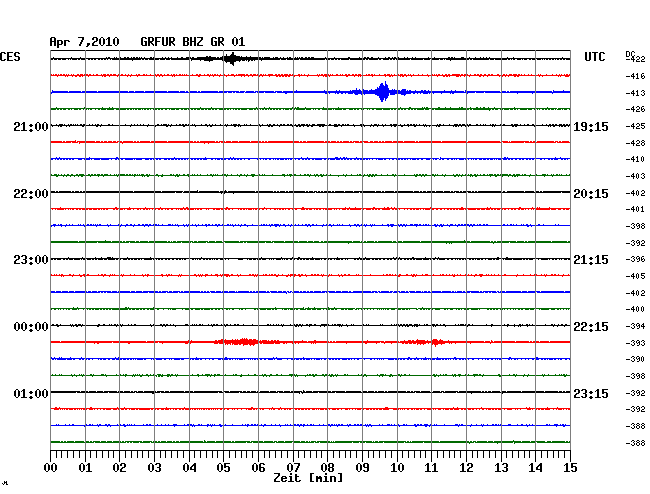Click the Zeit [min] axis title
Image resolution: width=650 pixels, height=494 pixels.
308,478
